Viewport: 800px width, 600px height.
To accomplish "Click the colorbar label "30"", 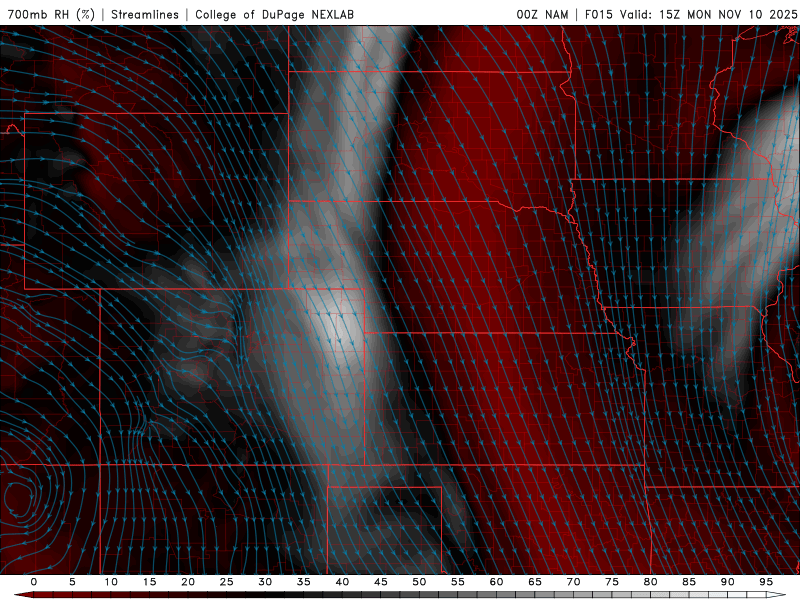I will point(265,582).
